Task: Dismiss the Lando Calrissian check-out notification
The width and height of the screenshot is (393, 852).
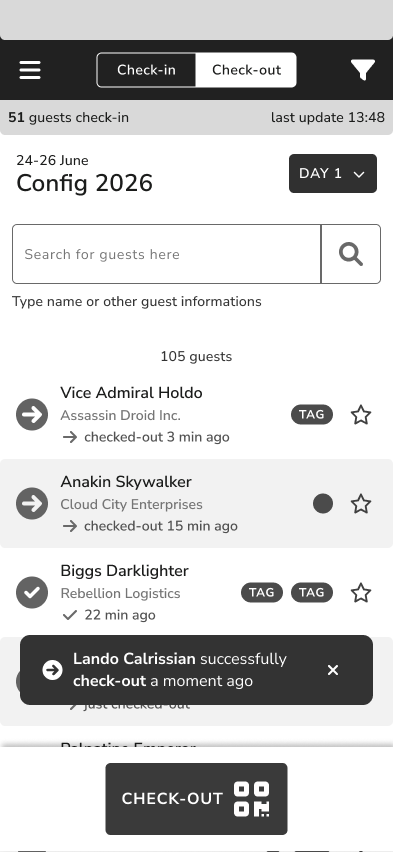Action: click(333, 670)
